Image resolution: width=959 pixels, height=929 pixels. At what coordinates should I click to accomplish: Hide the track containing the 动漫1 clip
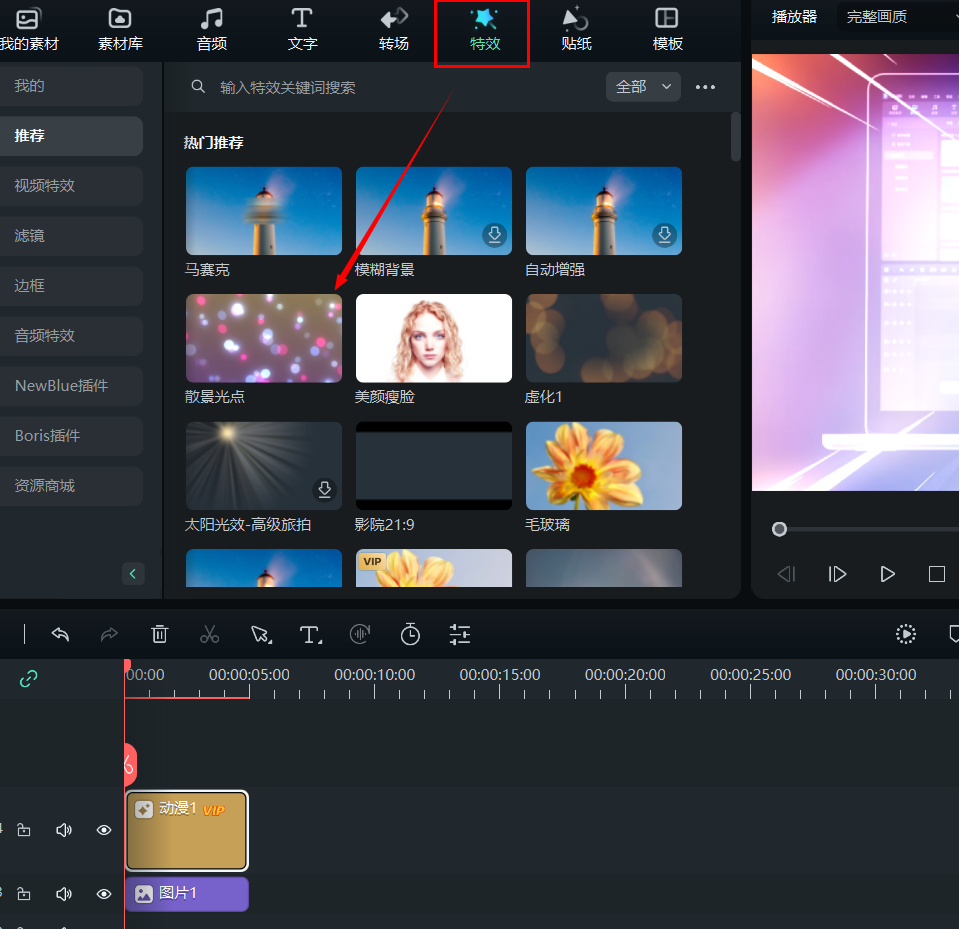point(104,830)
